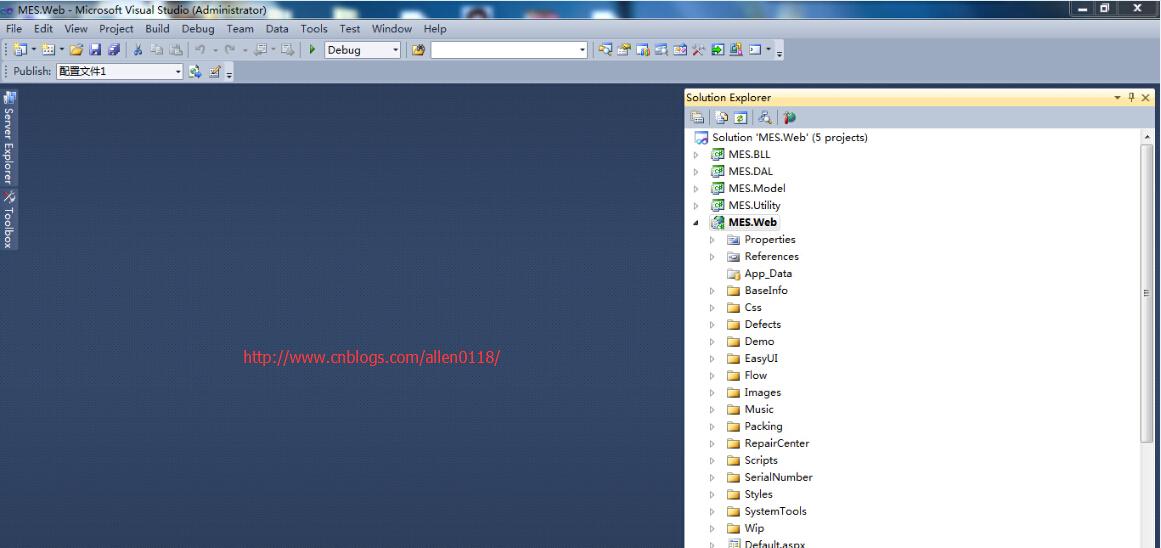The width and height of the screenshot is (1161, 548).
Task: Open the Build menu
Action: click(x=157, y=29)
